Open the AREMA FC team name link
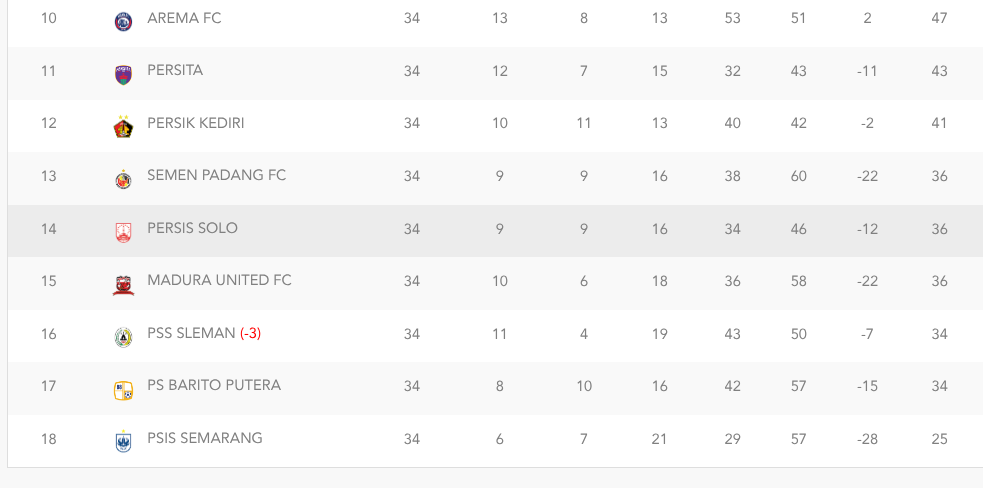The image size is (983, 488). [x=184, y=18]
